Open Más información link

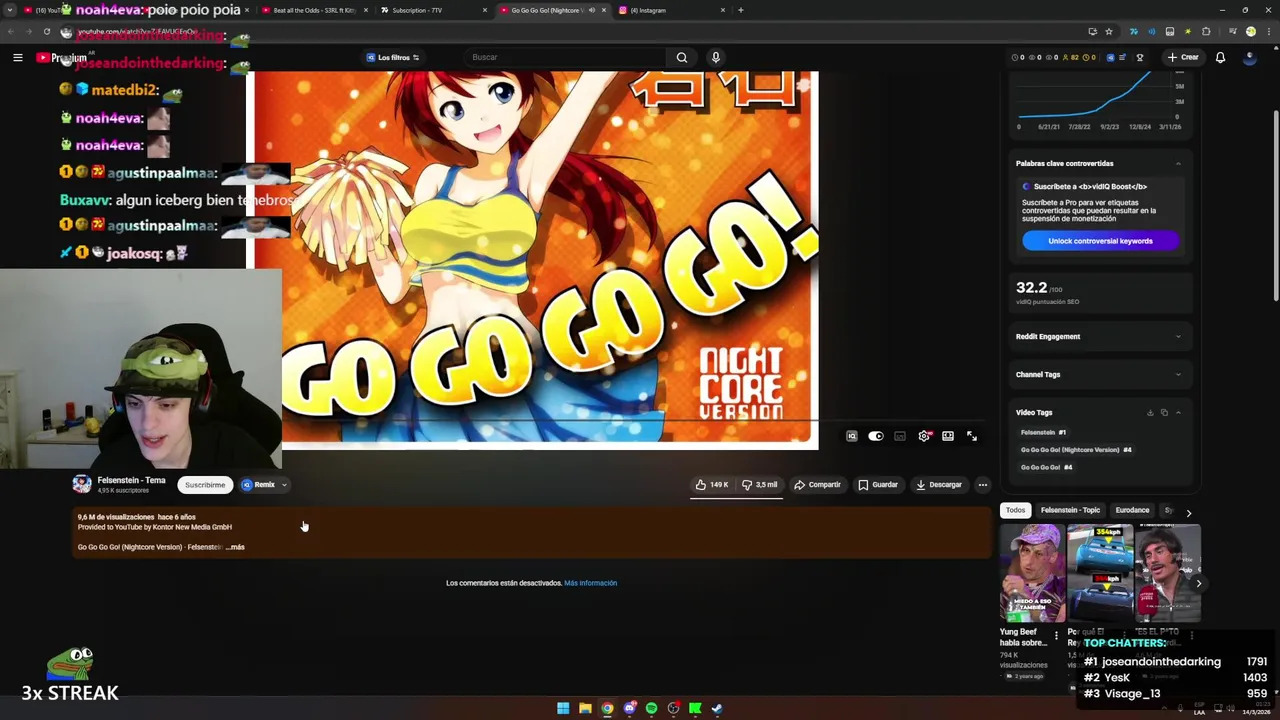(590, 583)
